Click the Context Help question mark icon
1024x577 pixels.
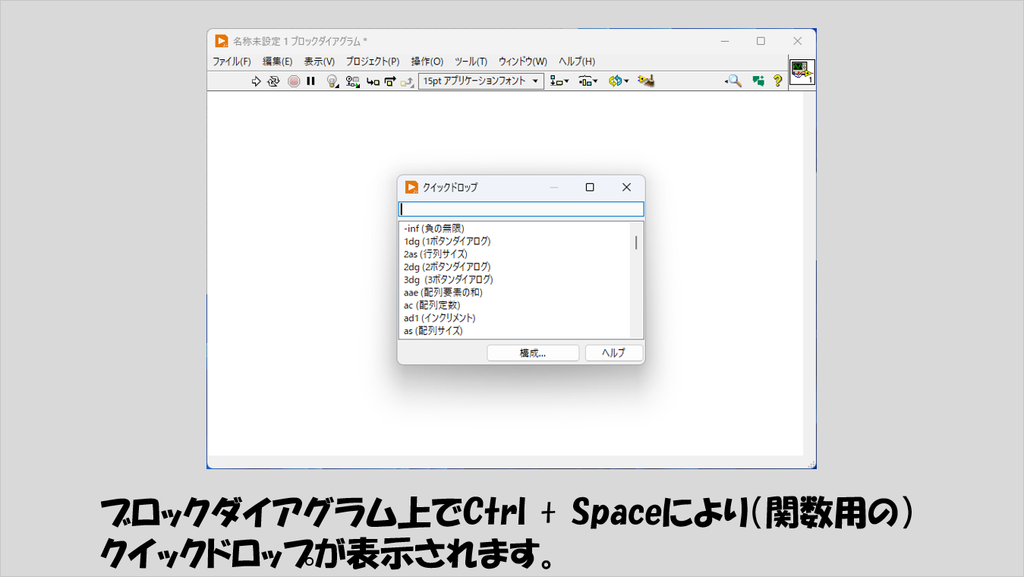point(777,81)
